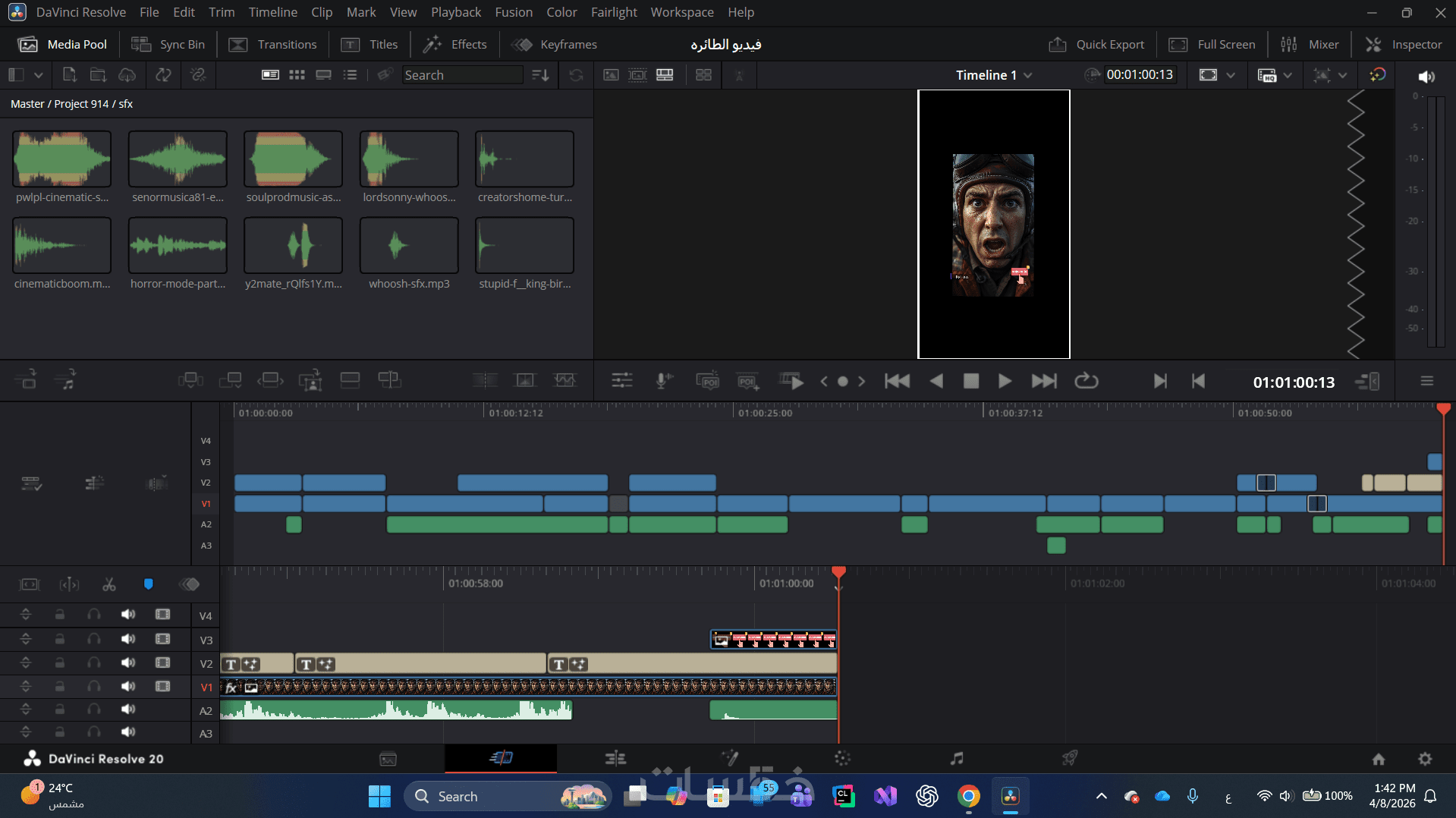Click the Import Media icon
Viewport: 1456px width, 818px height.
(69, 74)
